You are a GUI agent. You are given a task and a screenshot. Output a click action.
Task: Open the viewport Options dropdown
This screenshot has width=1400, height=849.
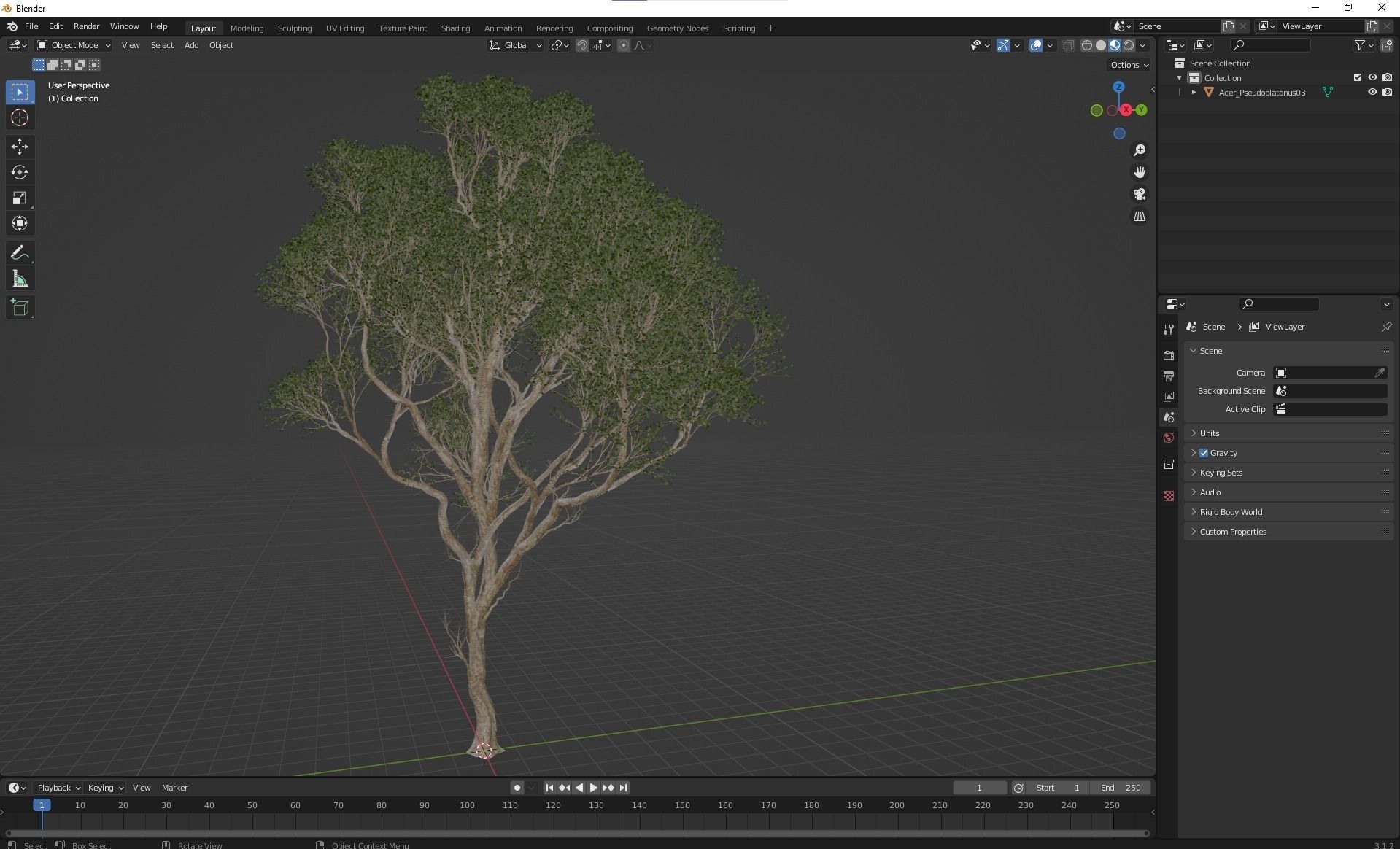(x=1129, y=65)
